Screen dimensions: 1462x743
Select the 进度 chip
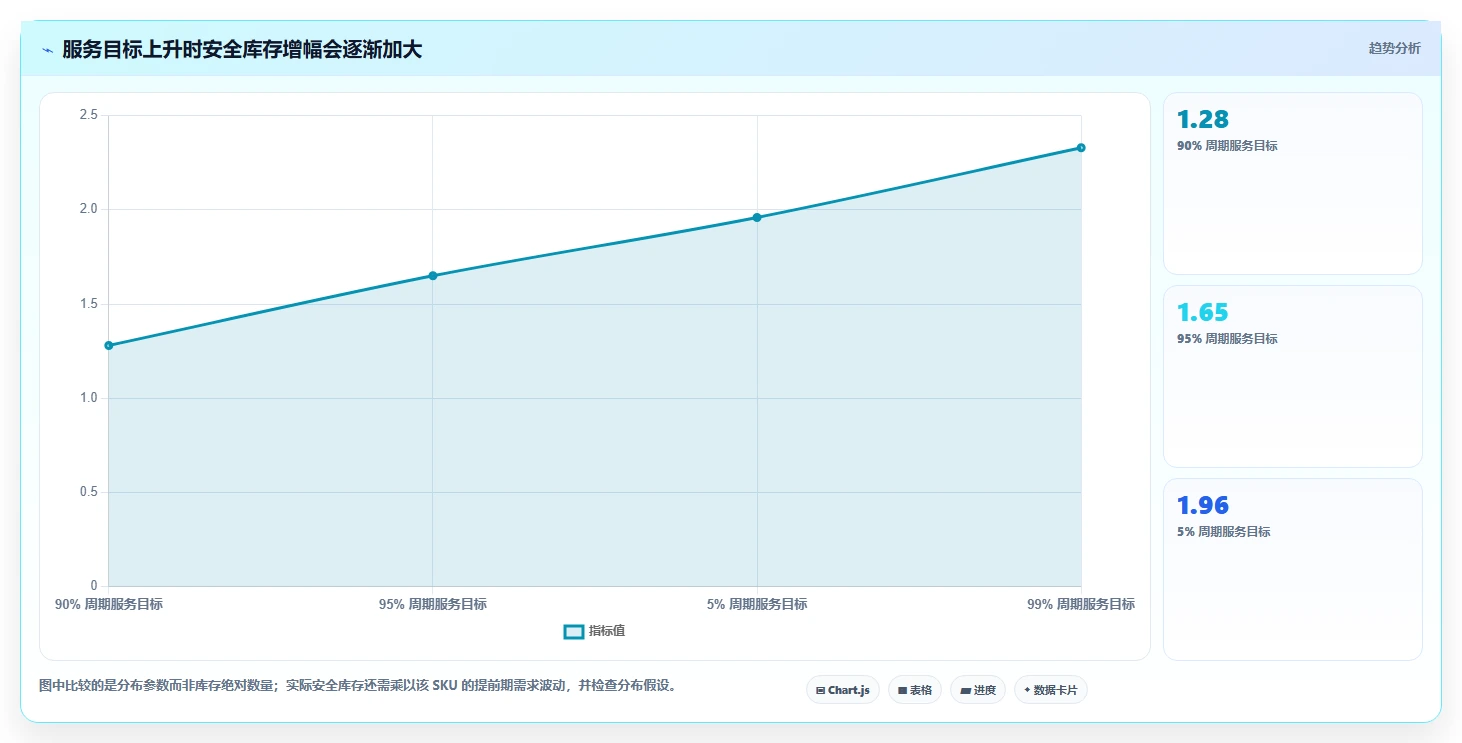coord(978,690)
